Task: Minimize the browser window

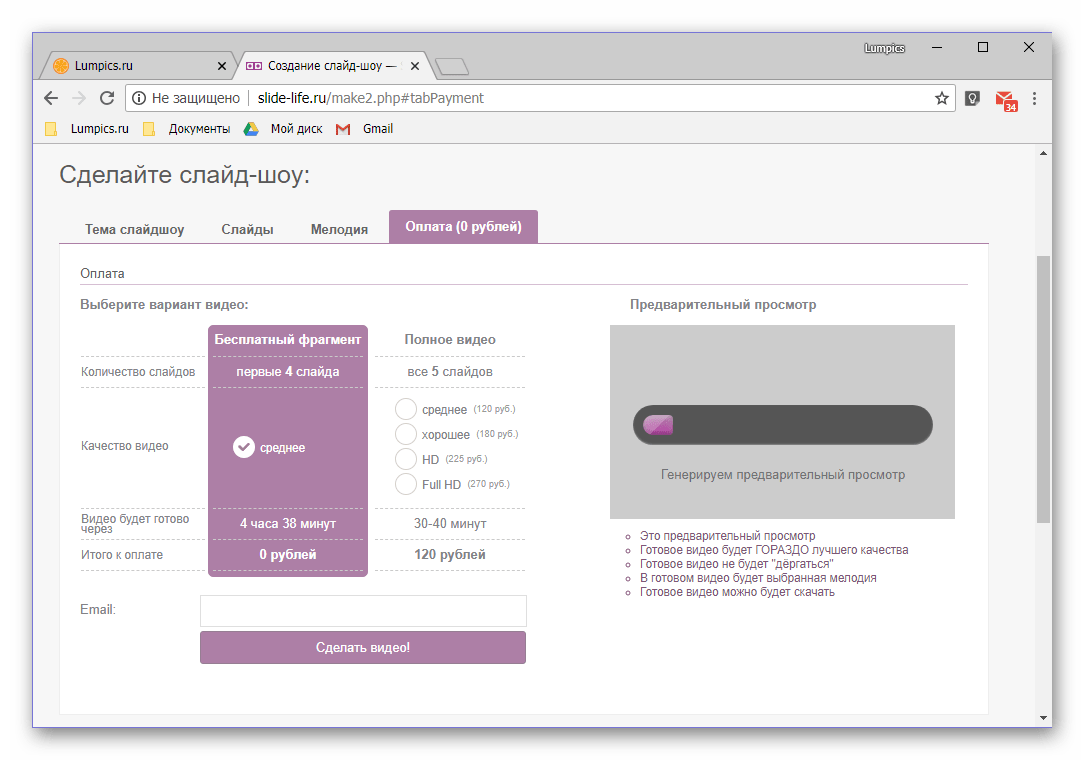Action: tap(937, 48)
